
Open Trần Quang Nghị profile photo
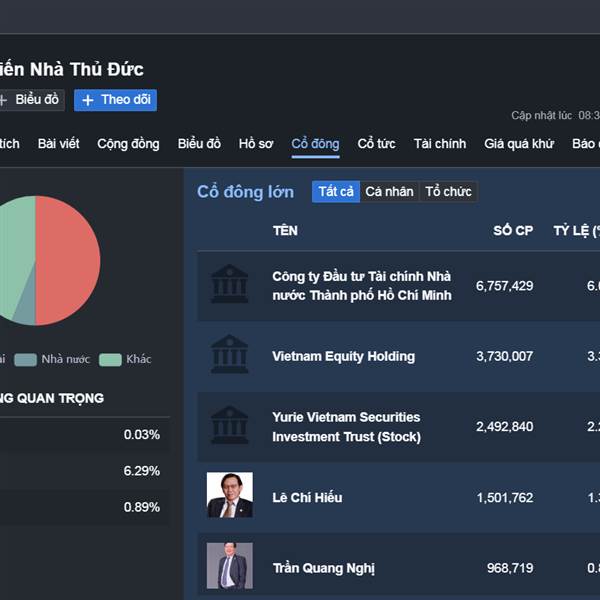point(230,566)
